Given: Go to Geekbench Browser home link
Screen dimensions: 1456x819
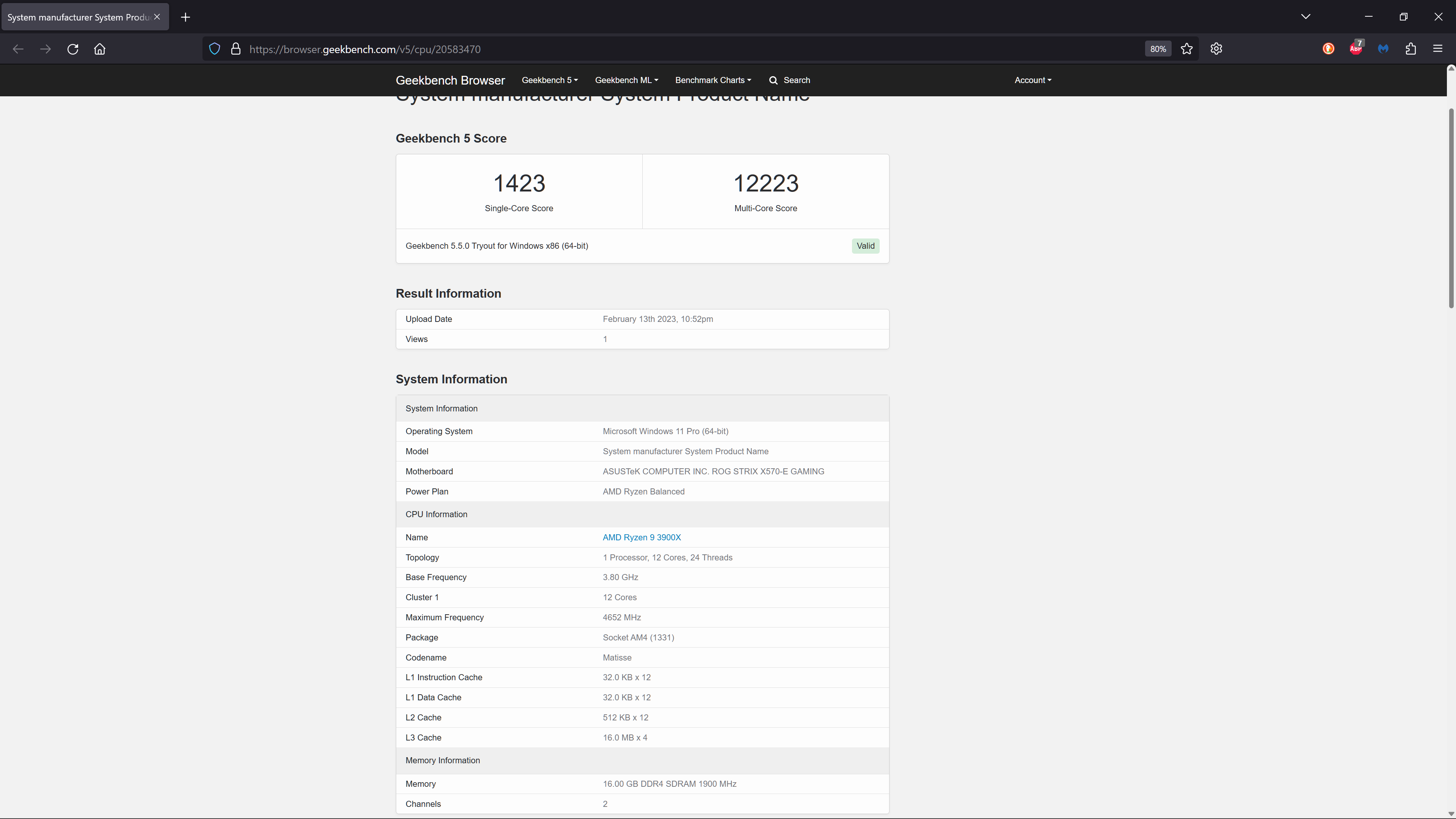Looking at the screenshot, I should 450,80.
